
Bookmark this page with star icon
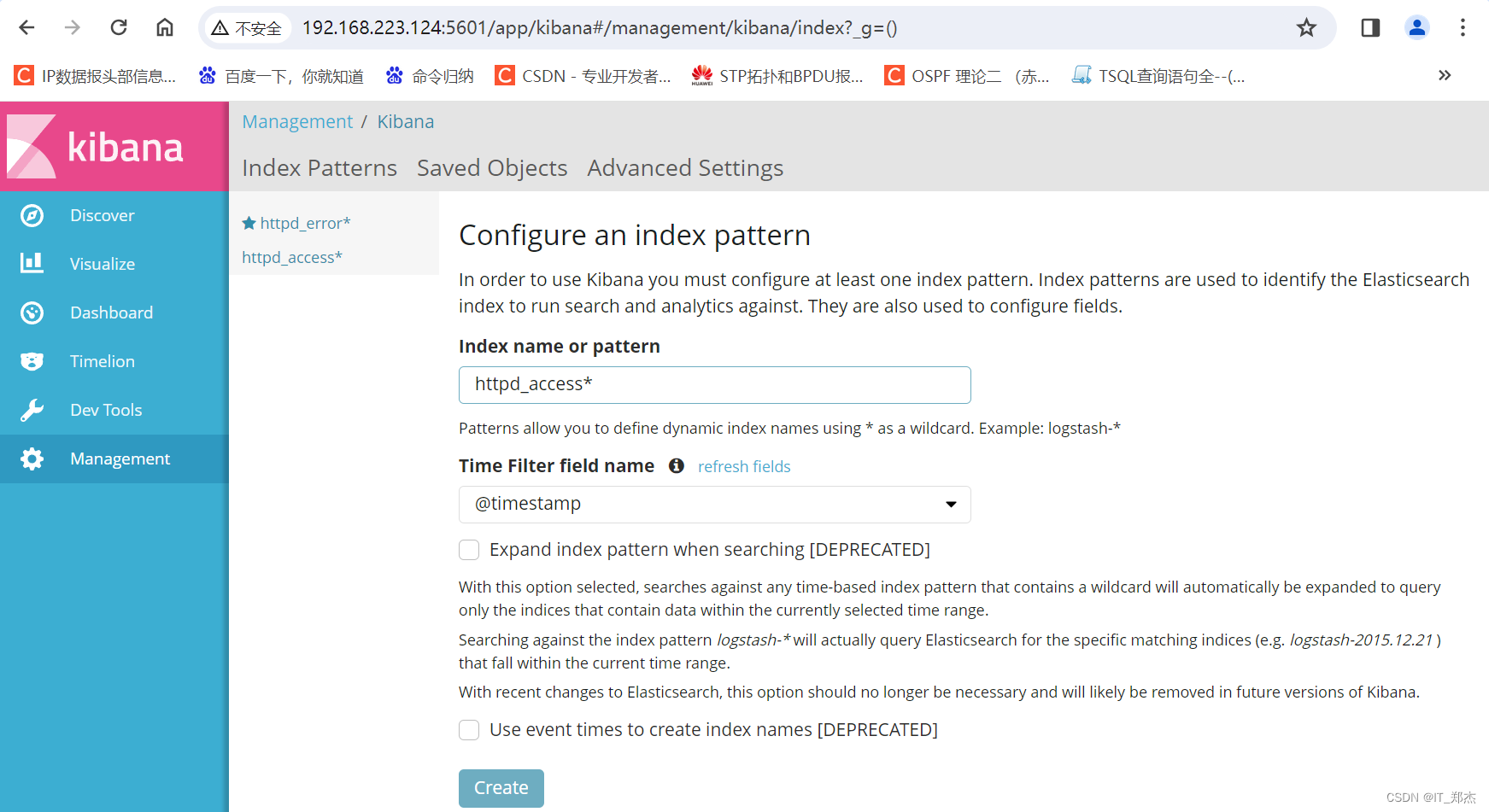point(1306,27)
